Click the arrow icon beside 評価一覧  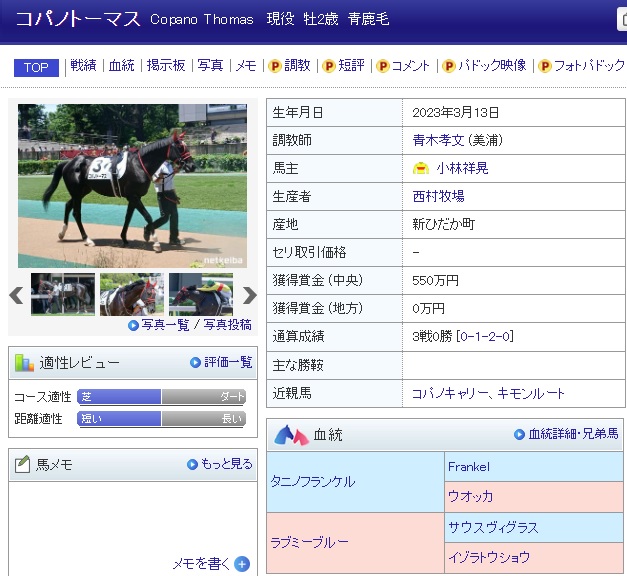[x=196, y=362]
